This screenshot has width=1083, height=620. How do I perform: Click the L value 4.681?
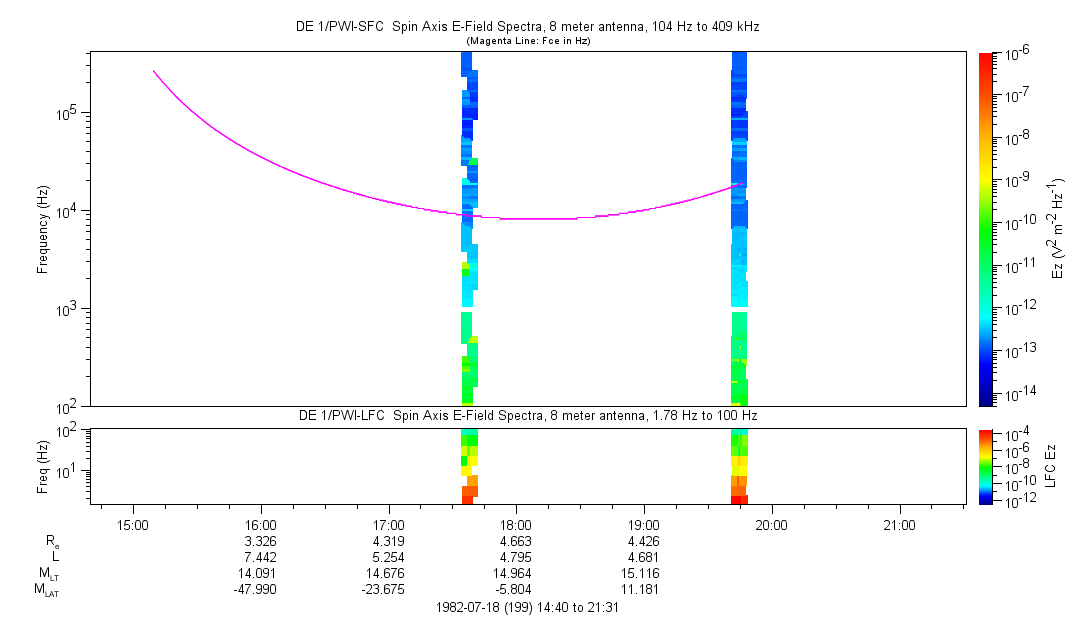644,557
